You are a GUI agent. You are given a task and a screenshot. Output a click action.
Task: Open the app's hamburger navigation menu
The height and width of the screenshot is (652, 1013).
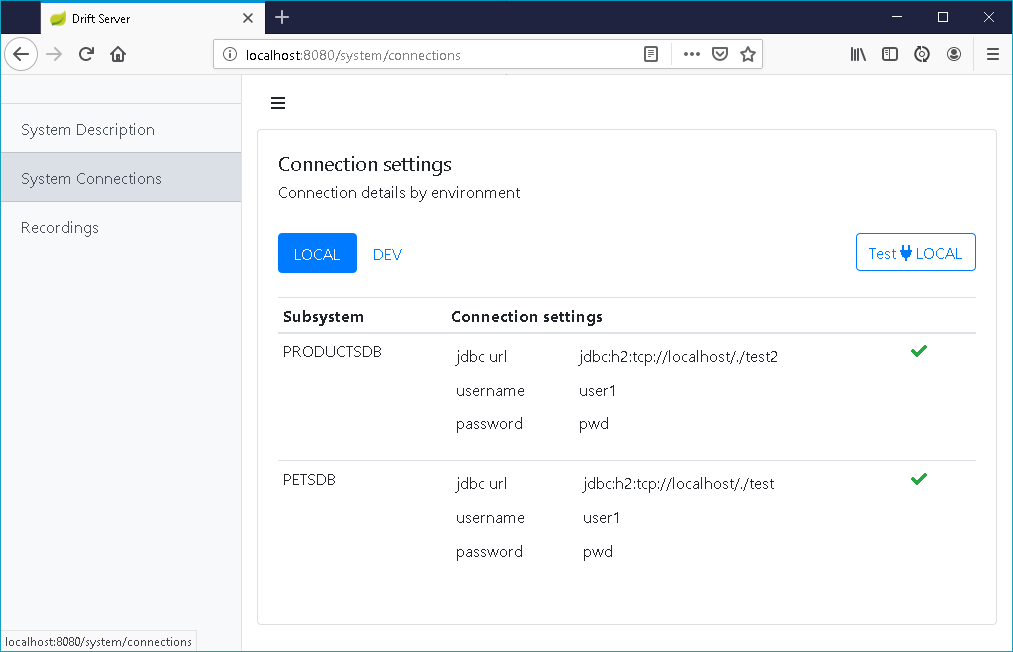point(277,102)
